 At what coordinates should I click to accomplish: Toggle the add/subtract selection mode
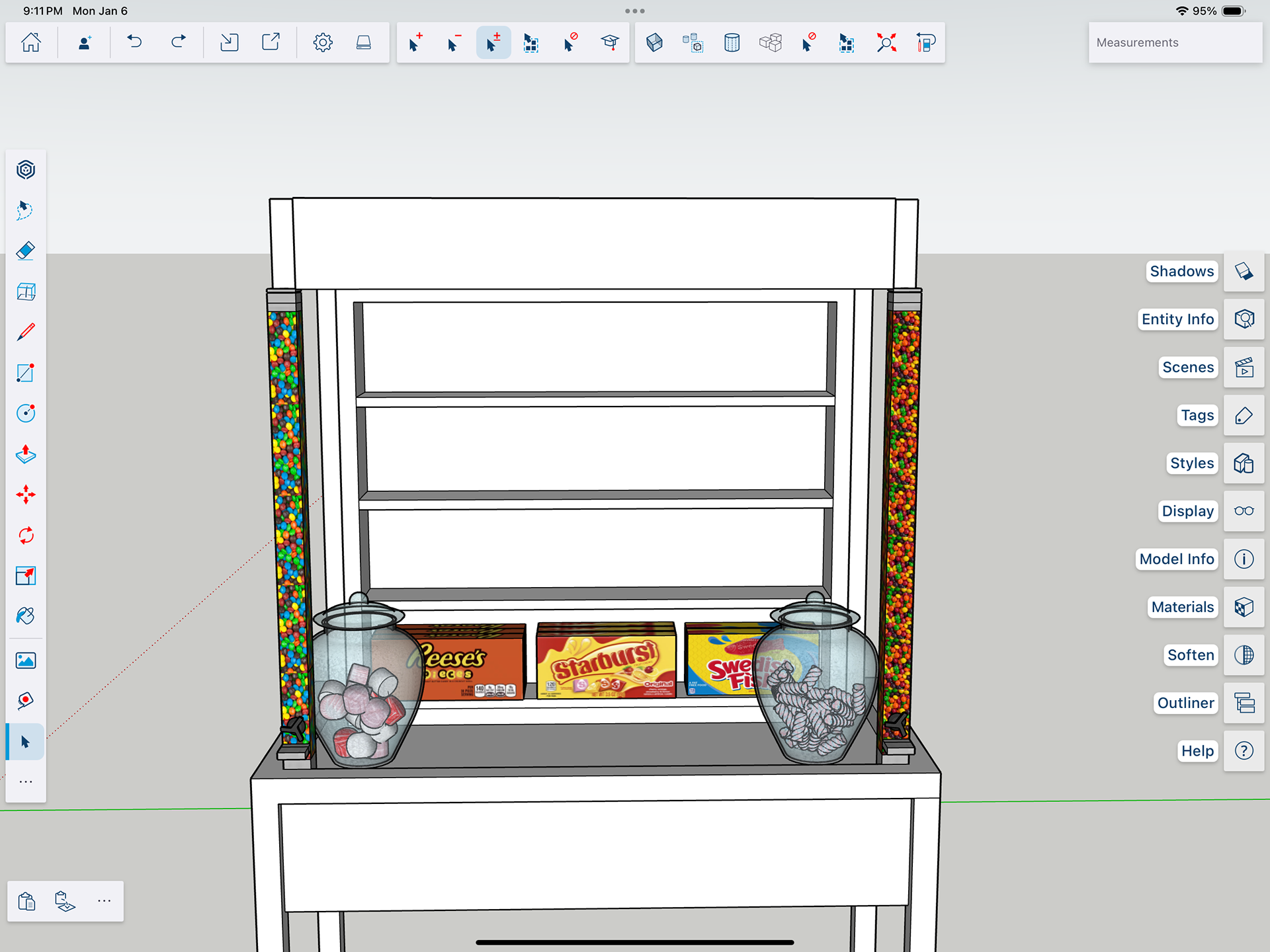pyautogui.click(x=493, y=43)
